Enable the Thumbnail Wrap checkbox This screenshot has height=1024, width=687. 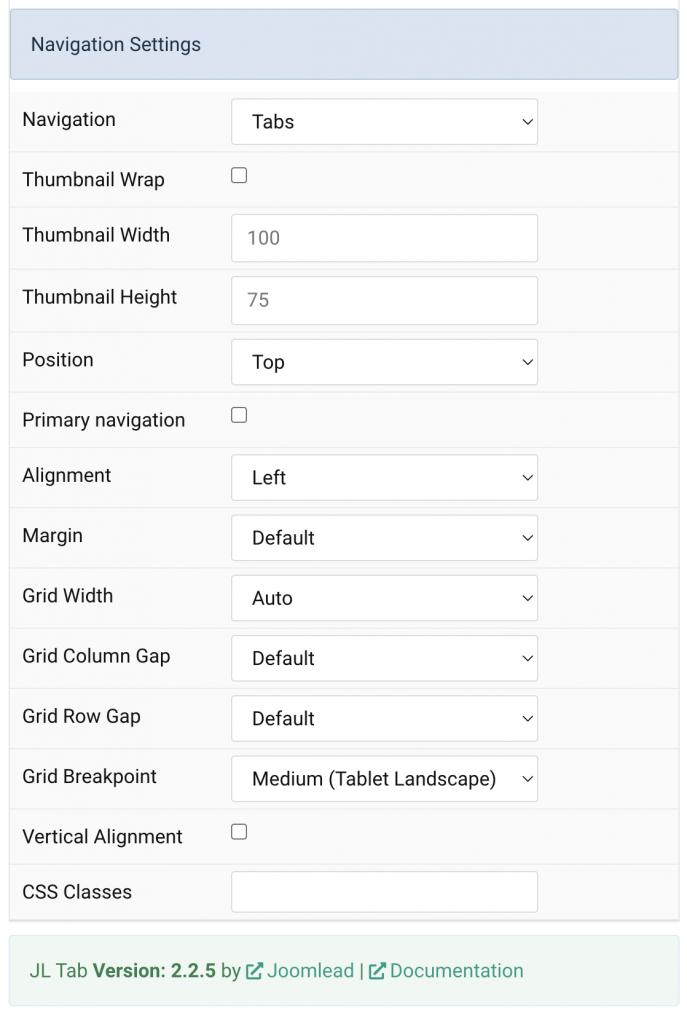point(238,174)
